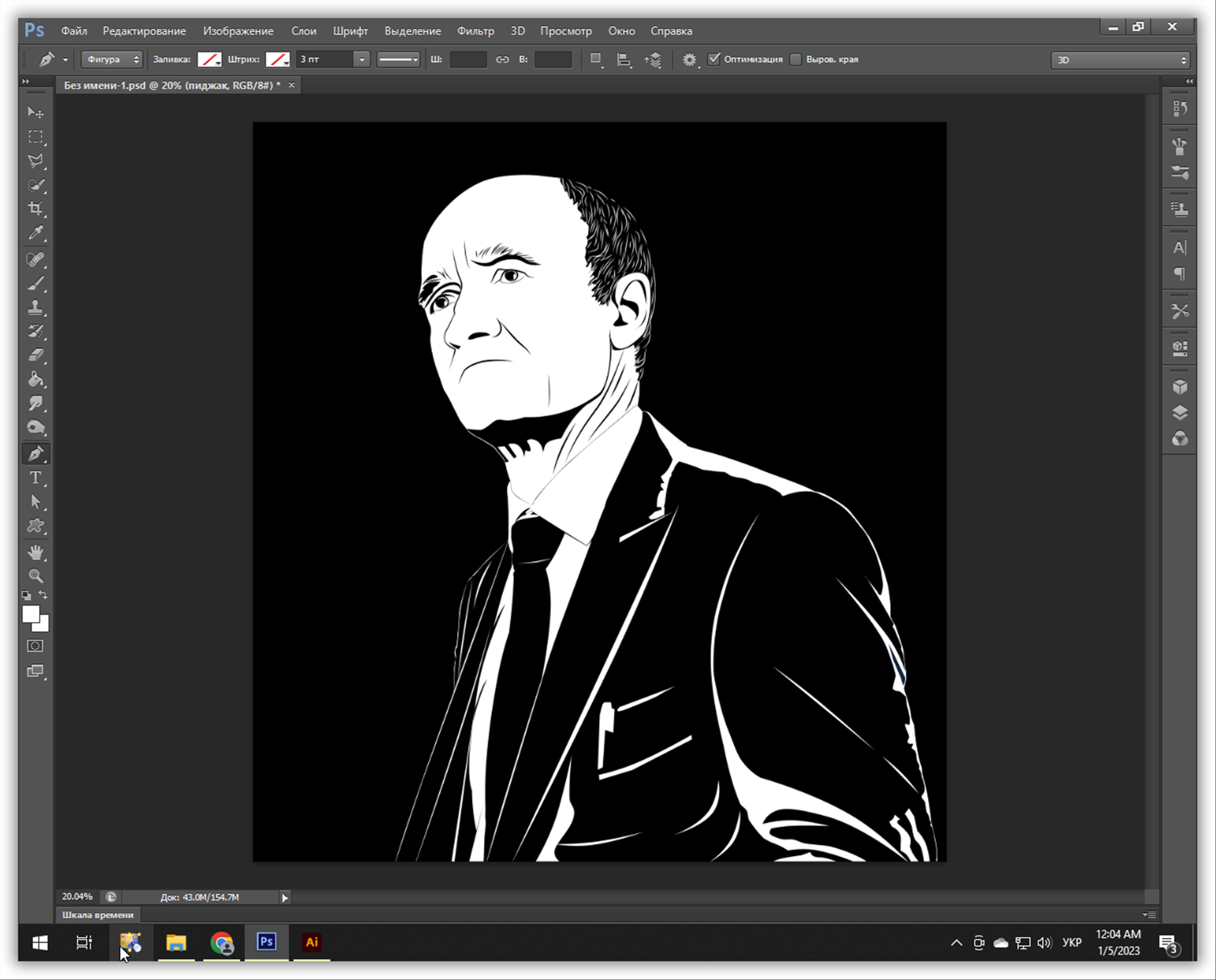Viewport: 1216px width, 980px height.
Task: Click the Заливка fill color swatch
Action: pos(209,59)
